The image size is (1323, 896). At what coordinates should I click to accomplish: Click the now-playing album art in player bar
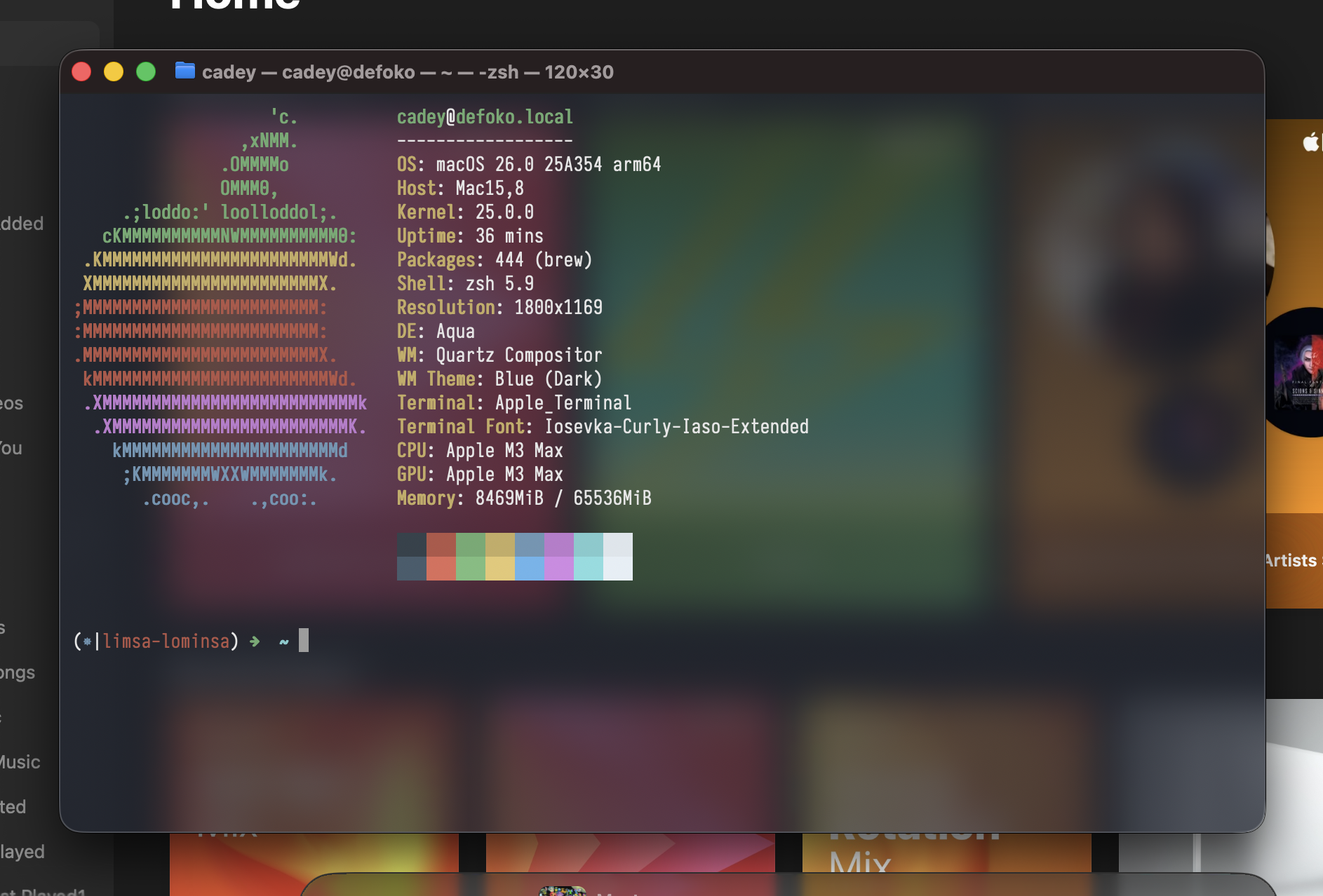coord(562,890)
